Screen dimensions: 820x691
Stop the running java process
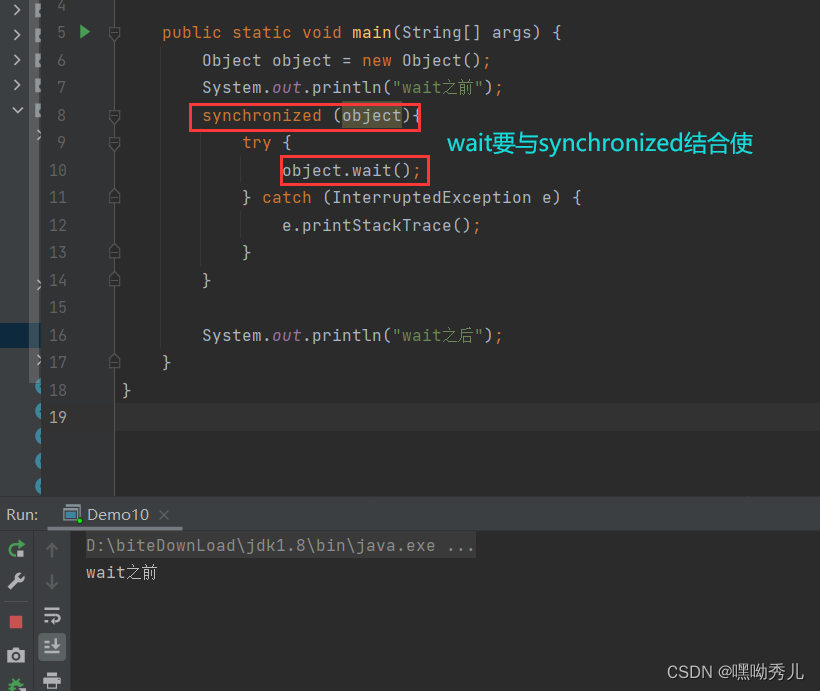point(15,621)
